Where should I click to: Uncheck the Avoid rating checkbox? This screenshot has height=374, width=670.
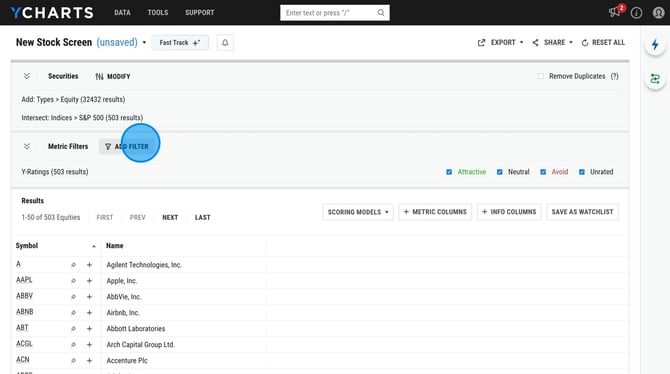point(543,172)
